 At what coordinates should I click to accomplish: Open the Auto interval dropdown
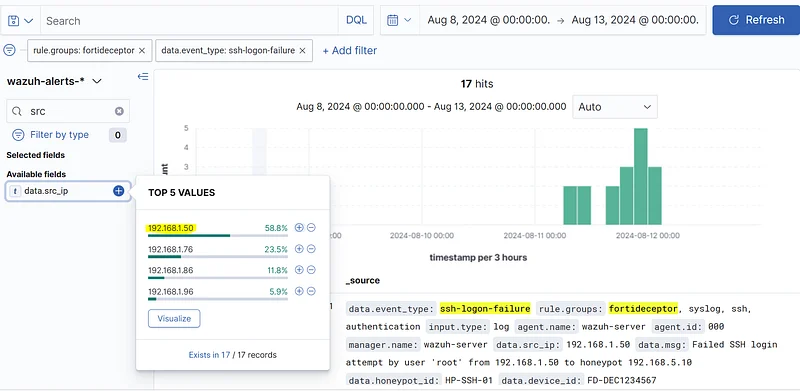click(615, 107)
